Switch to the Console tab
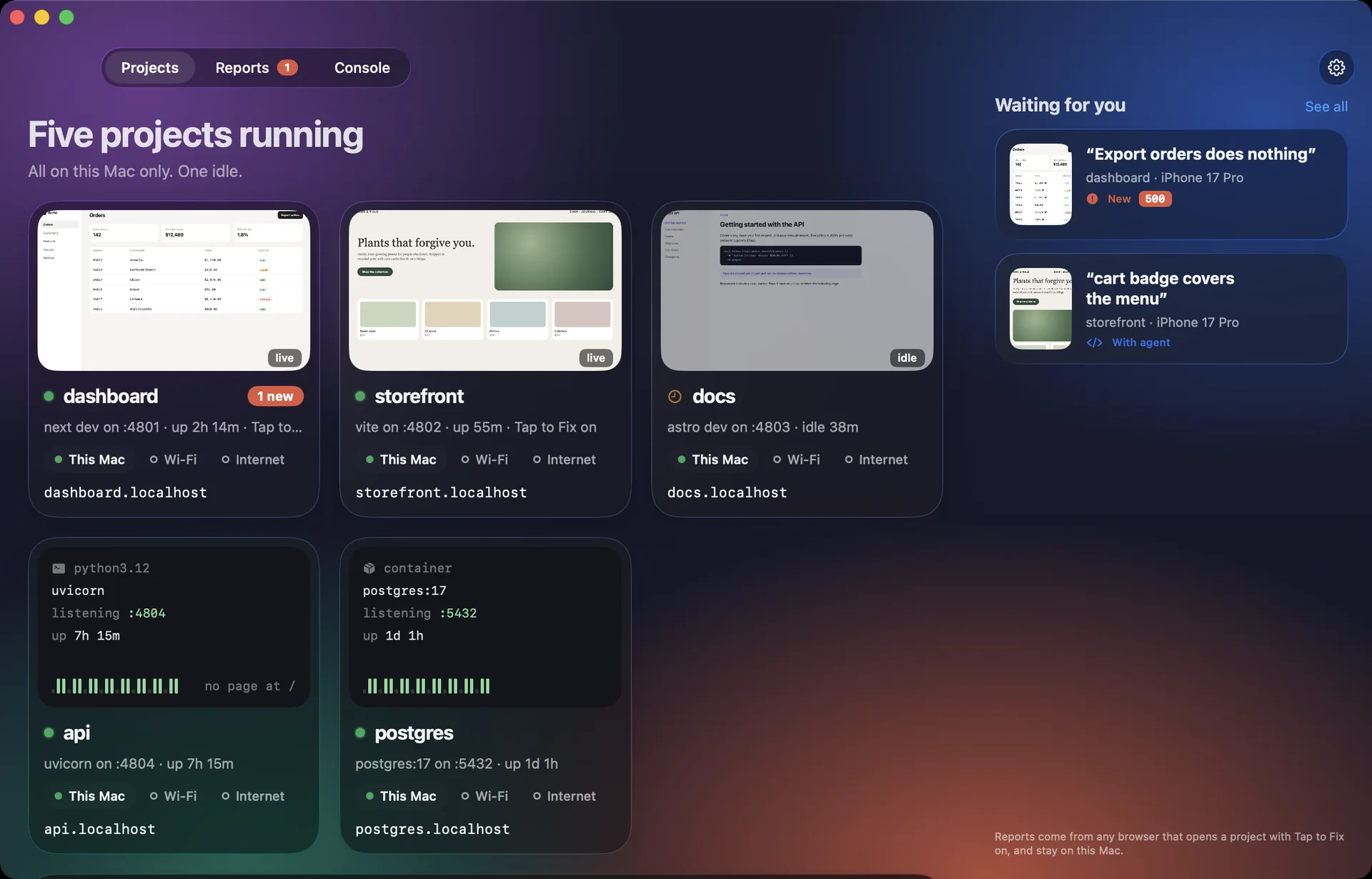1372x879 pixels. (x=362, y=68)
